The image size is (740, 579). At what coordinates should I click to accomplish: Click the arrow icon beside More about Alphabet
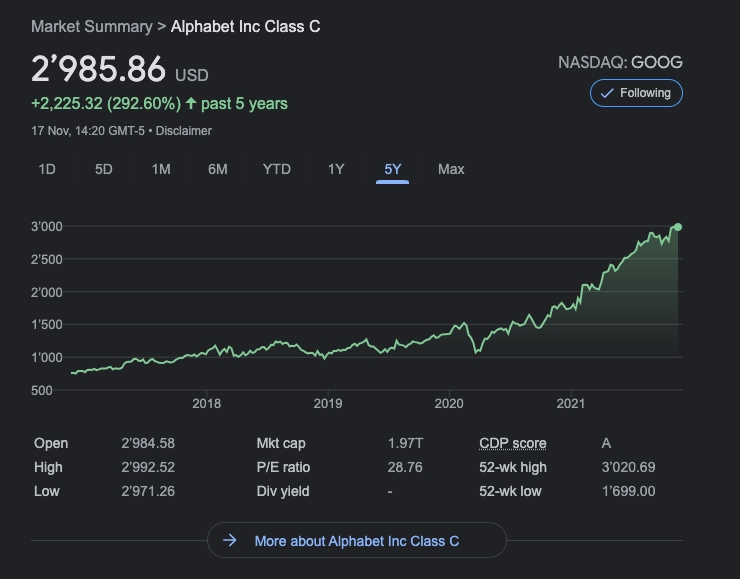click(x=230, y=540)
